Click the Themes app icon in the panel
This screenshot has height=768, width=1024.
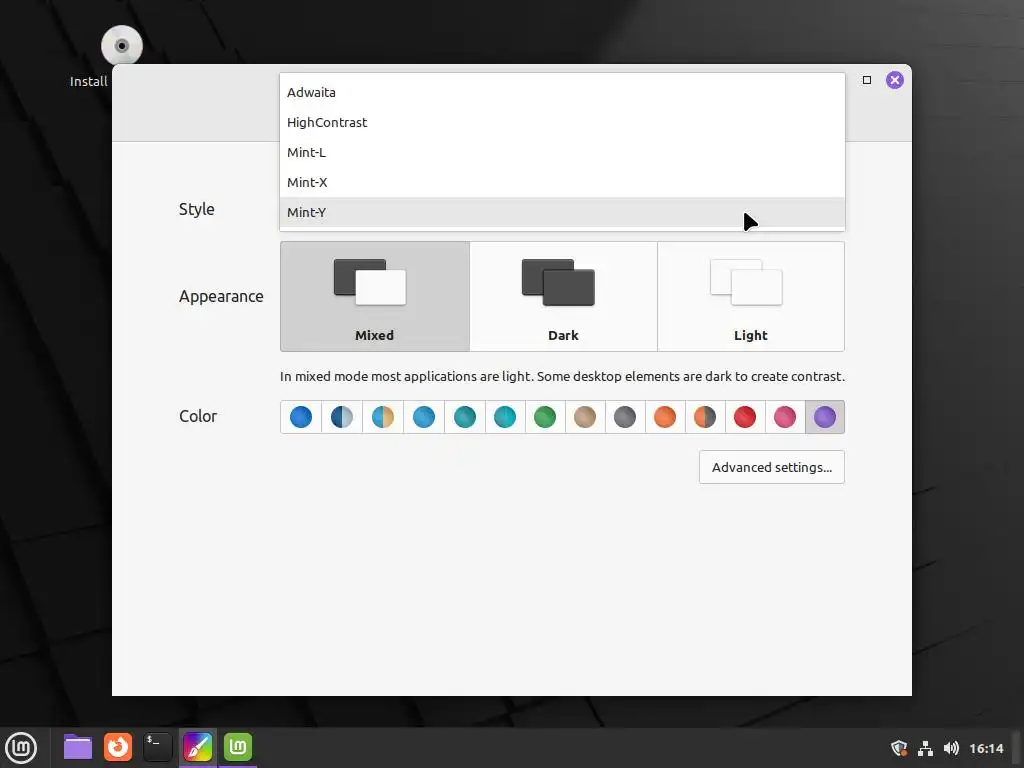click(x=198, y=747)
